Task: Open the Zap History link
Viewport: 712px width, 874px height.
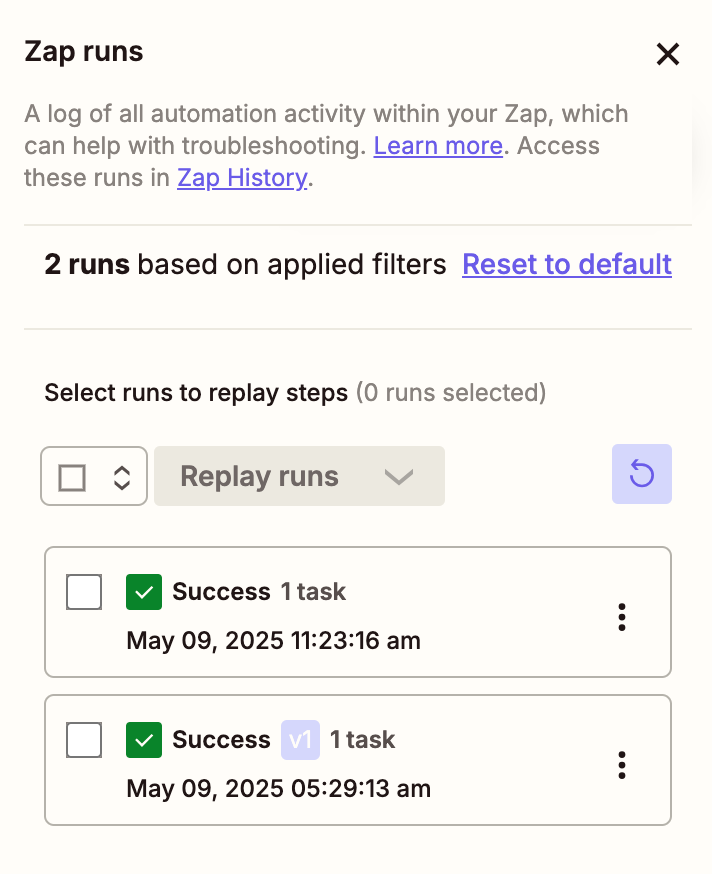Action: tap(243, 178)
